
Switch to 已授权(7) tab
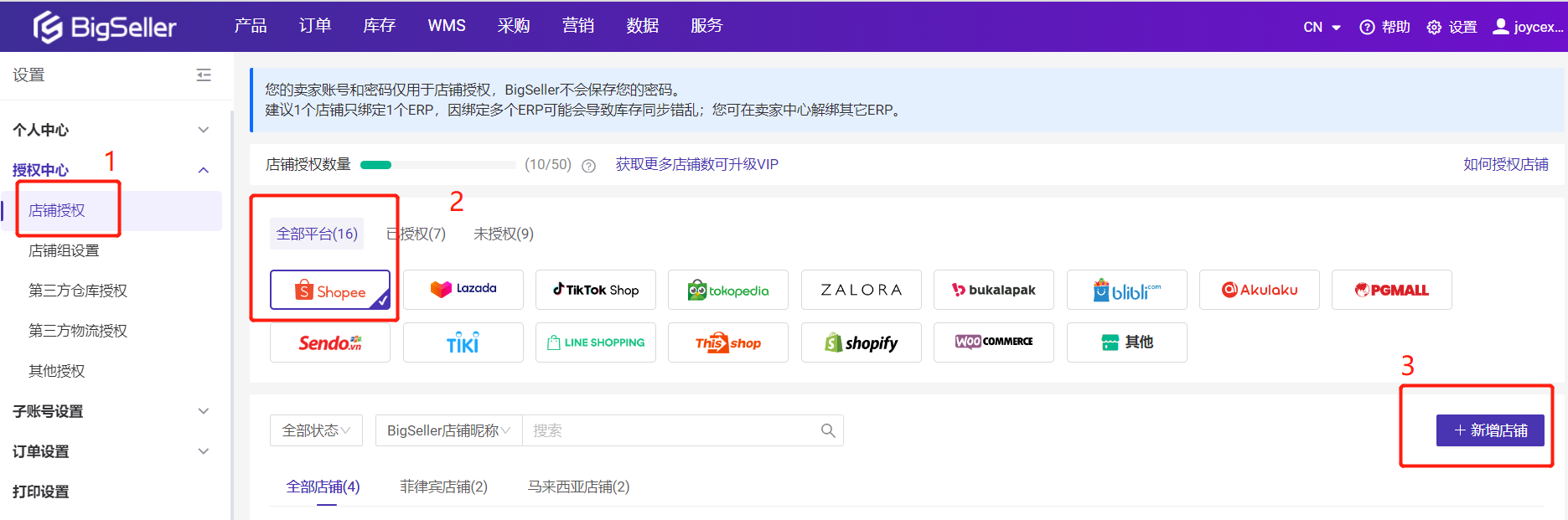[x=417, y=234]
